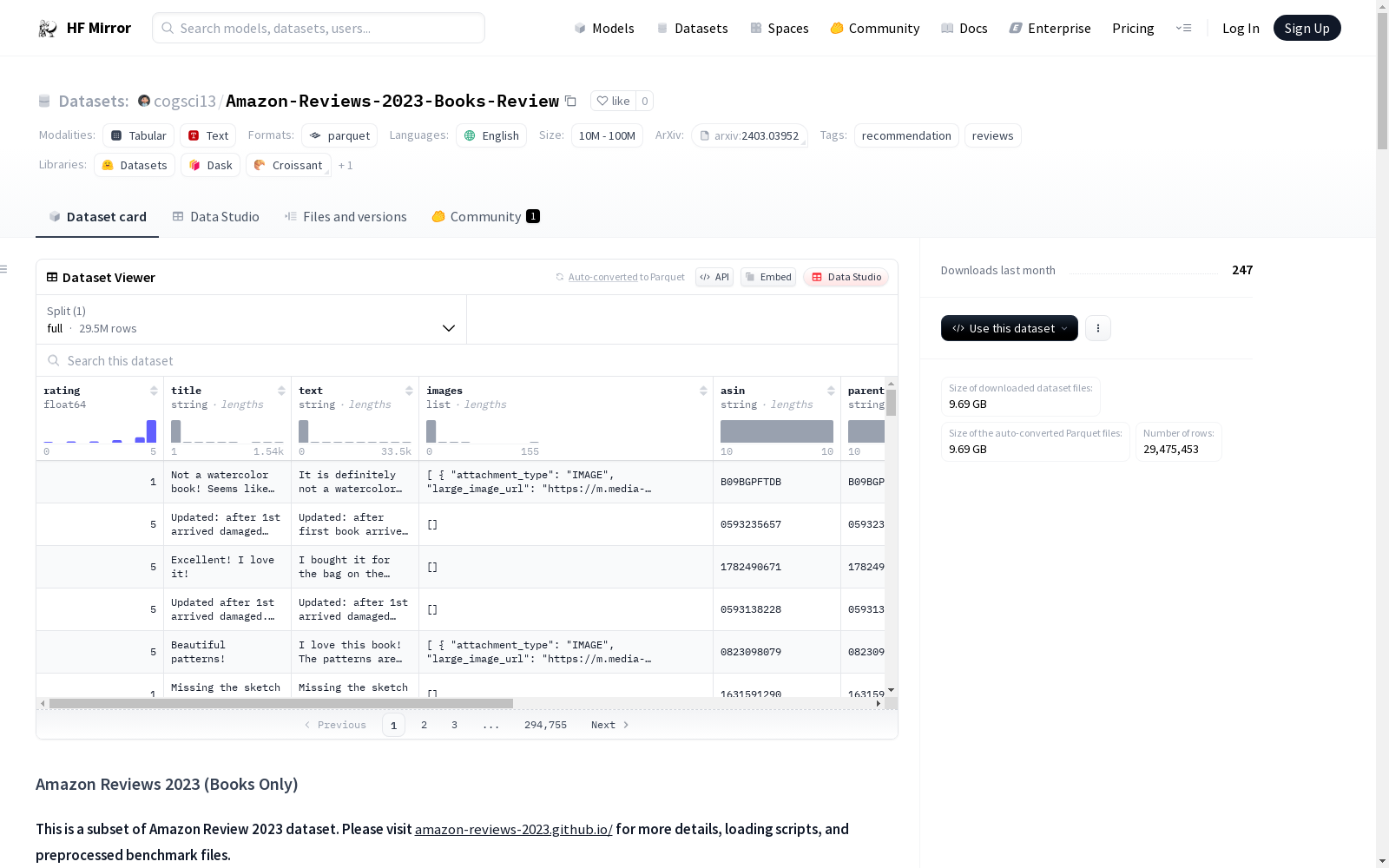This screenshot has width=1389, height=868.
Task: Open more options next to Use this dataset
Action: tap(1098, 328)
